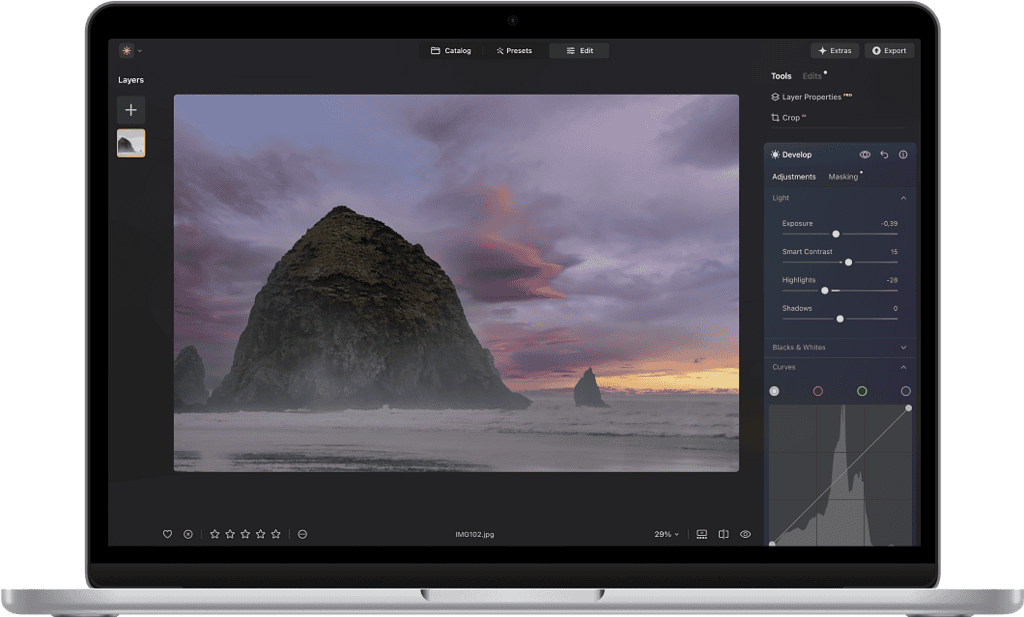Screen dimensions: 1024x617
Task: Click the Export circle arrow icon
Action: 876,50
